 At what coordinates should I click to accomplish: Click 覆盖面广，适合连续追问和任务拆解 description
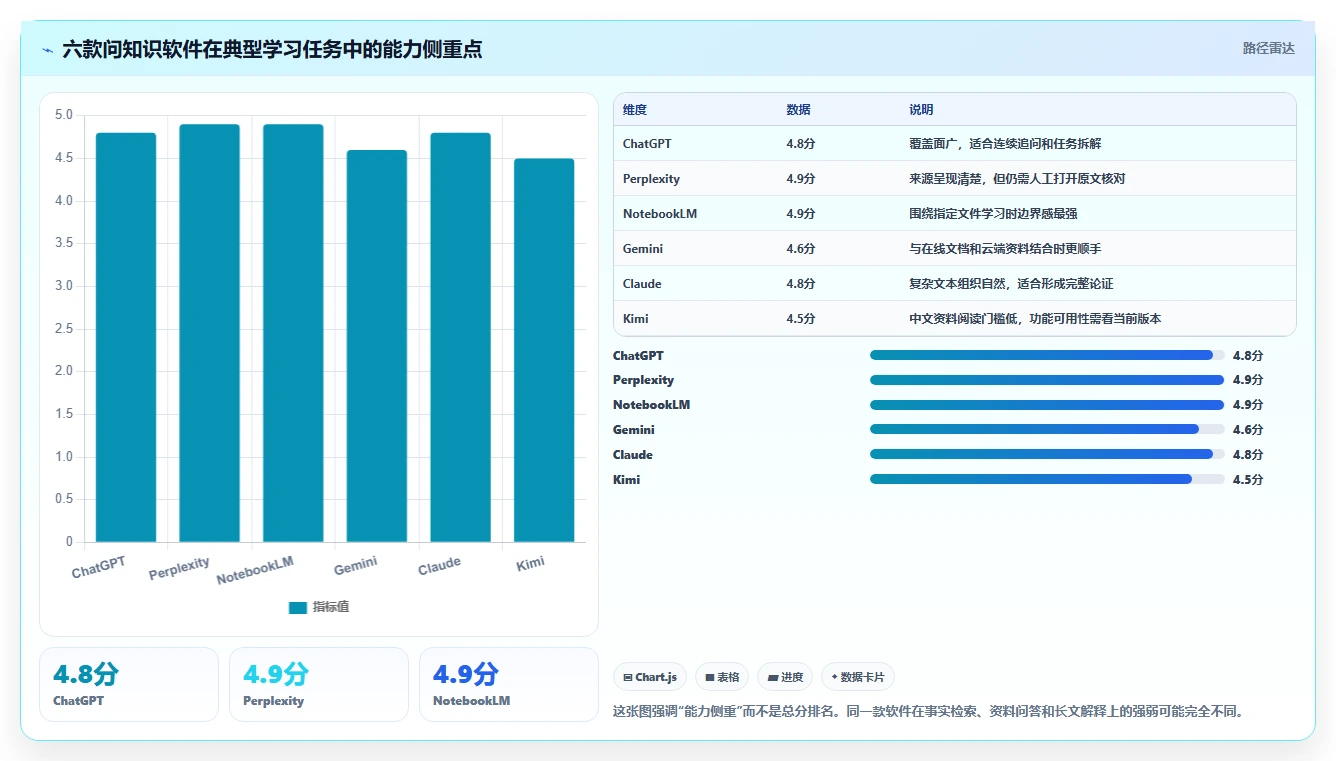[1005, 144]
